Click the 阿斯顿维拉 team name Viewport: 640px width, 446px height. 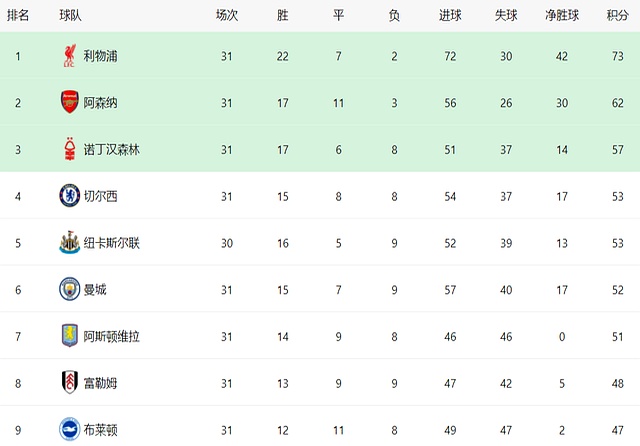(112, 336)
